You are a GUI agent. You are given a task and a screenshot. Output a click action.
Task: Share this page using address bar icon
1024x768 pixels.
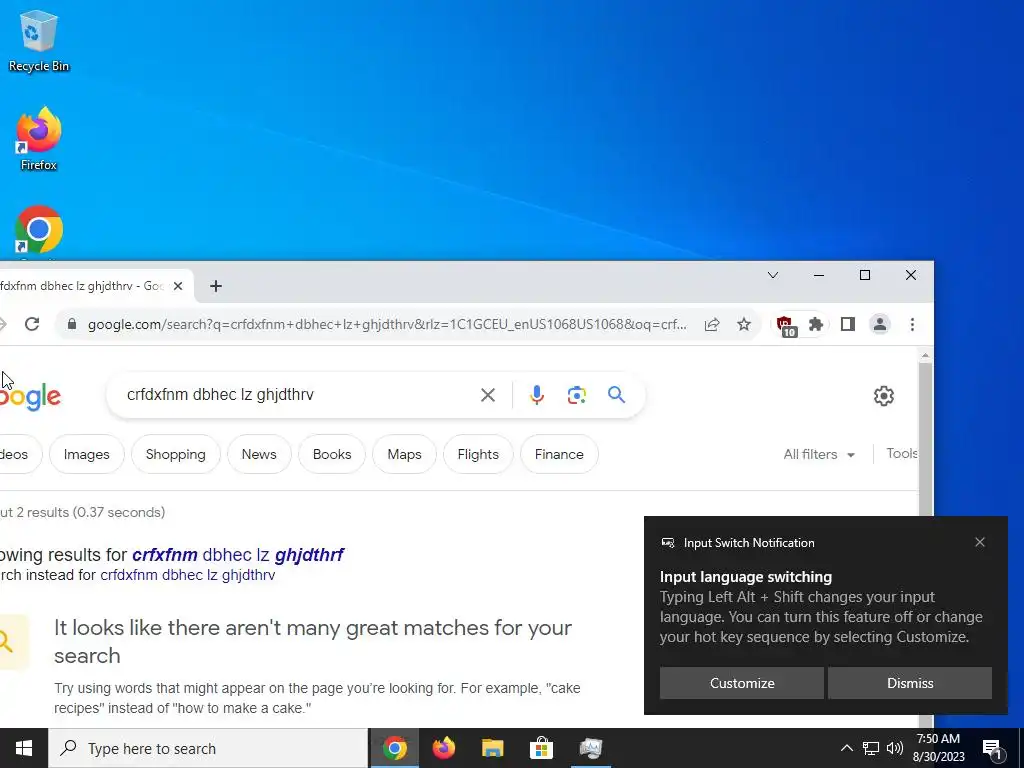712,324
